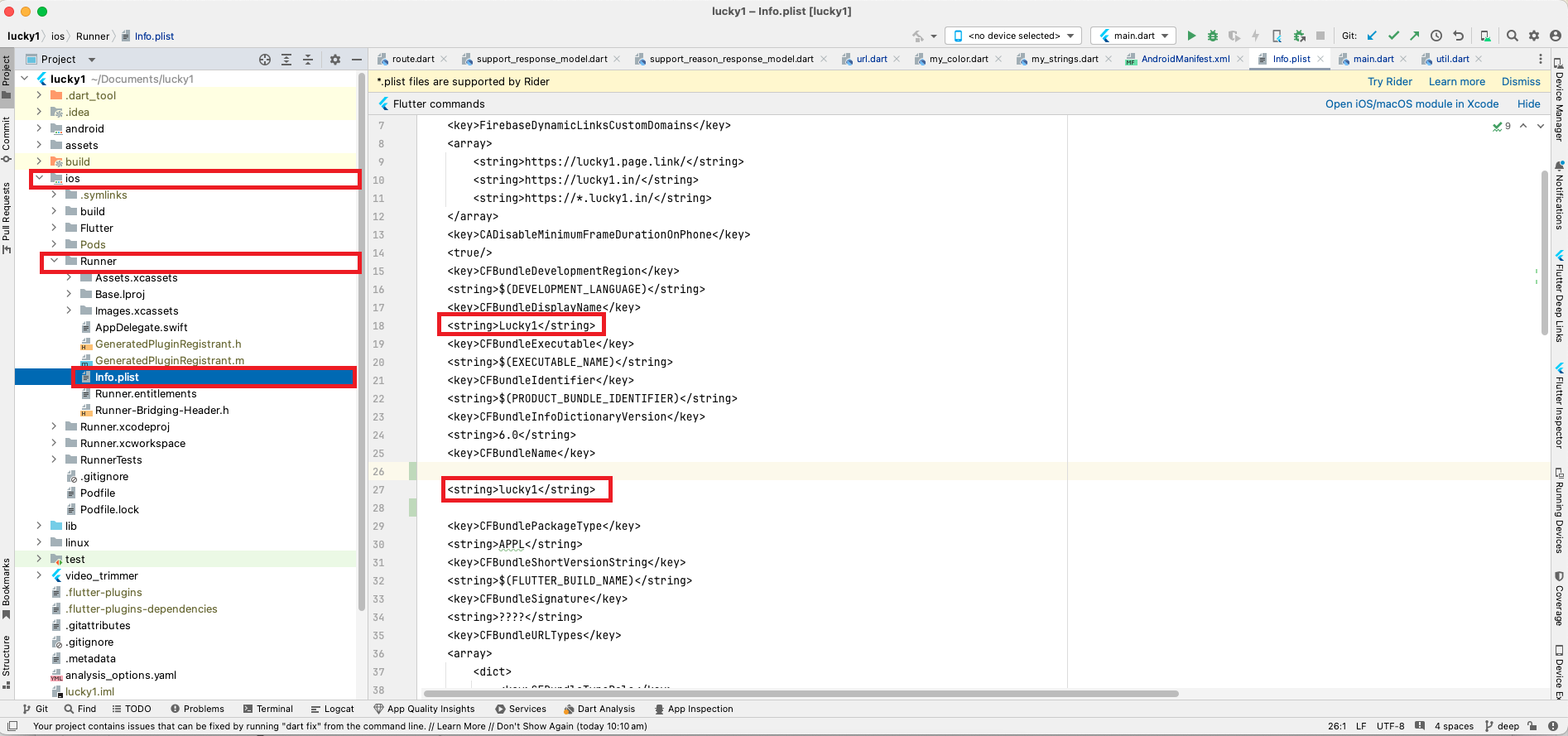Show Git history clock icon
The width and height of the screenshot is (1568, 736).
click(1436, 36)
